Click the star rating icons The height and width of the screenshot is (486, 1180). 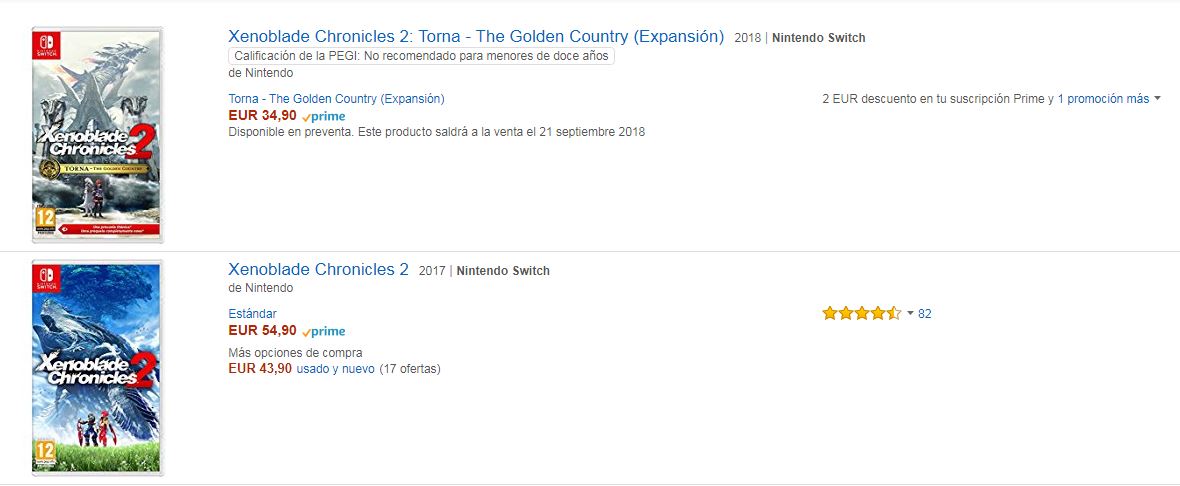(861, 314)
